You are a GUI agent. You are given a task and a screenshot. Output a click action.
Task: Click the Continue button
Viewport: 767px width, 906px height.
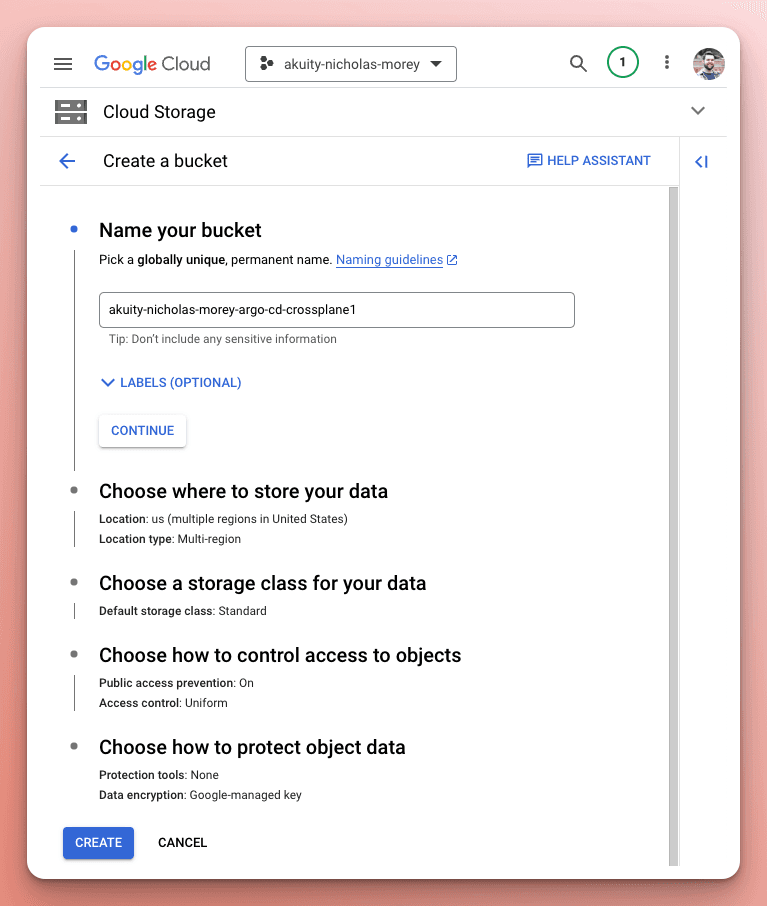coord(142,430)
